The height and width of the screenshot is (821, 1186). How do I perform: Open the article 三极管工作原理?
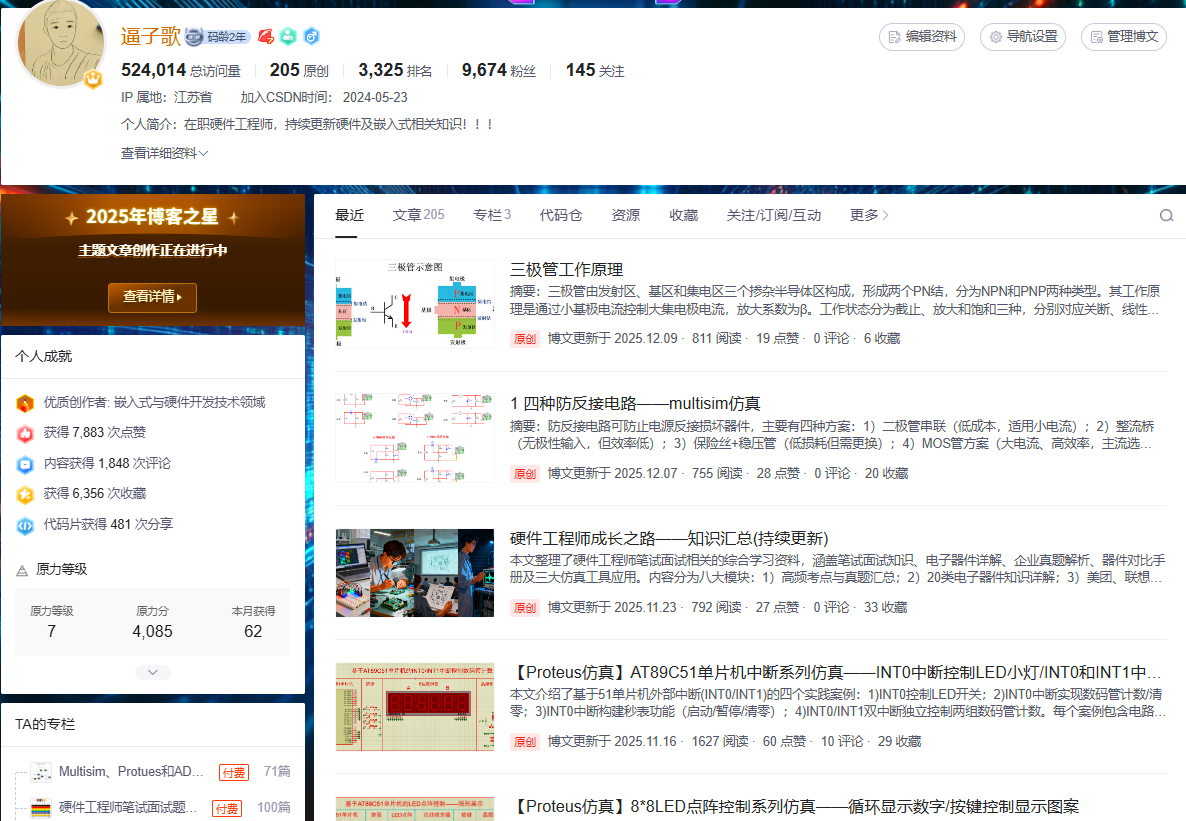click(x=566, y=269)
